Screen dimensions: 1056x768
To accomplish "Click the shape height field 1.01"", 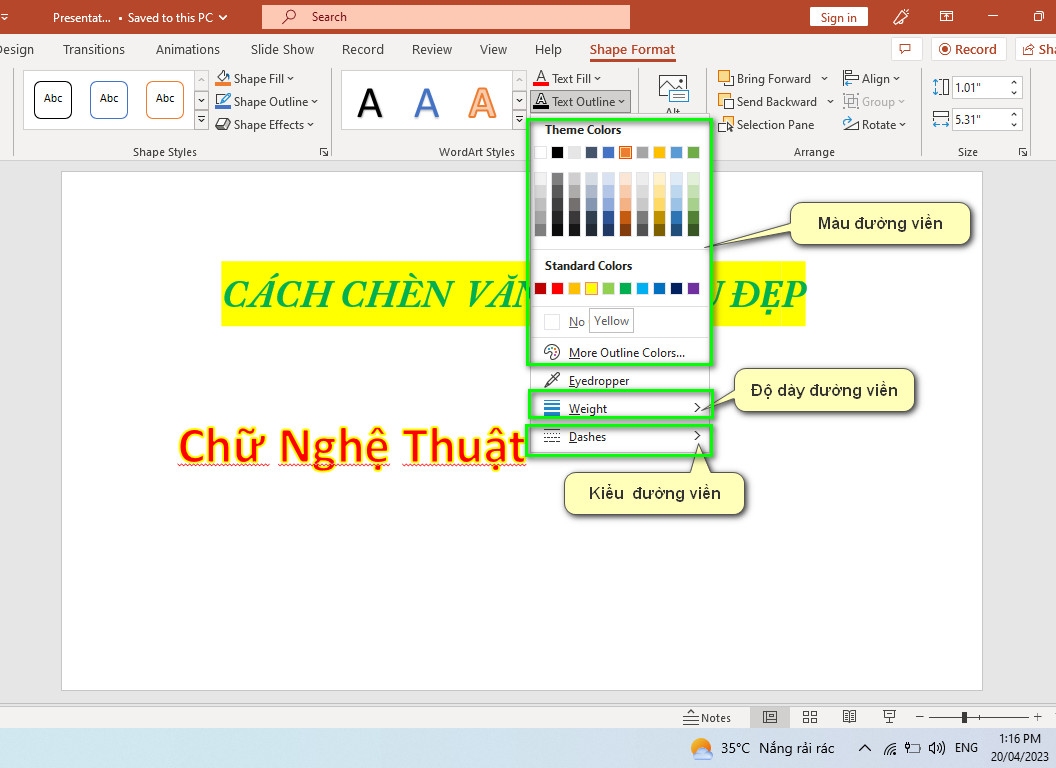I will pyautogui.click(x=980, y=87).
